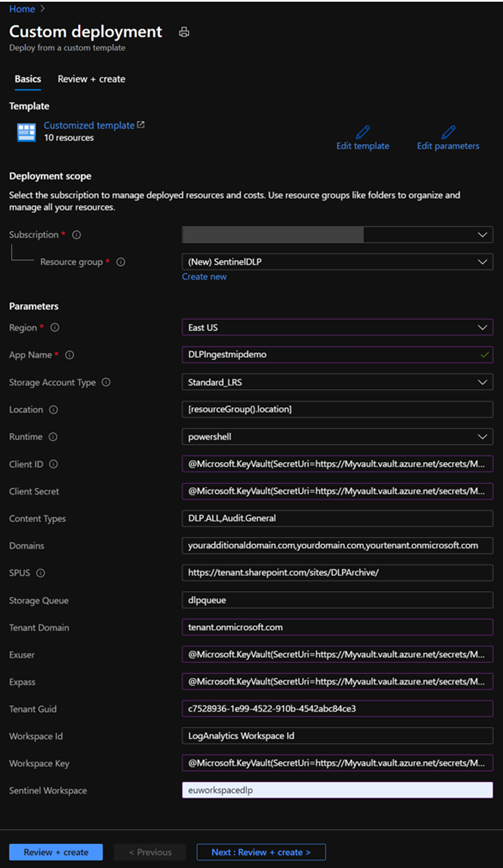The image size is (503, 868).
Task: Click the Edit parameters label
Action: 448,146
